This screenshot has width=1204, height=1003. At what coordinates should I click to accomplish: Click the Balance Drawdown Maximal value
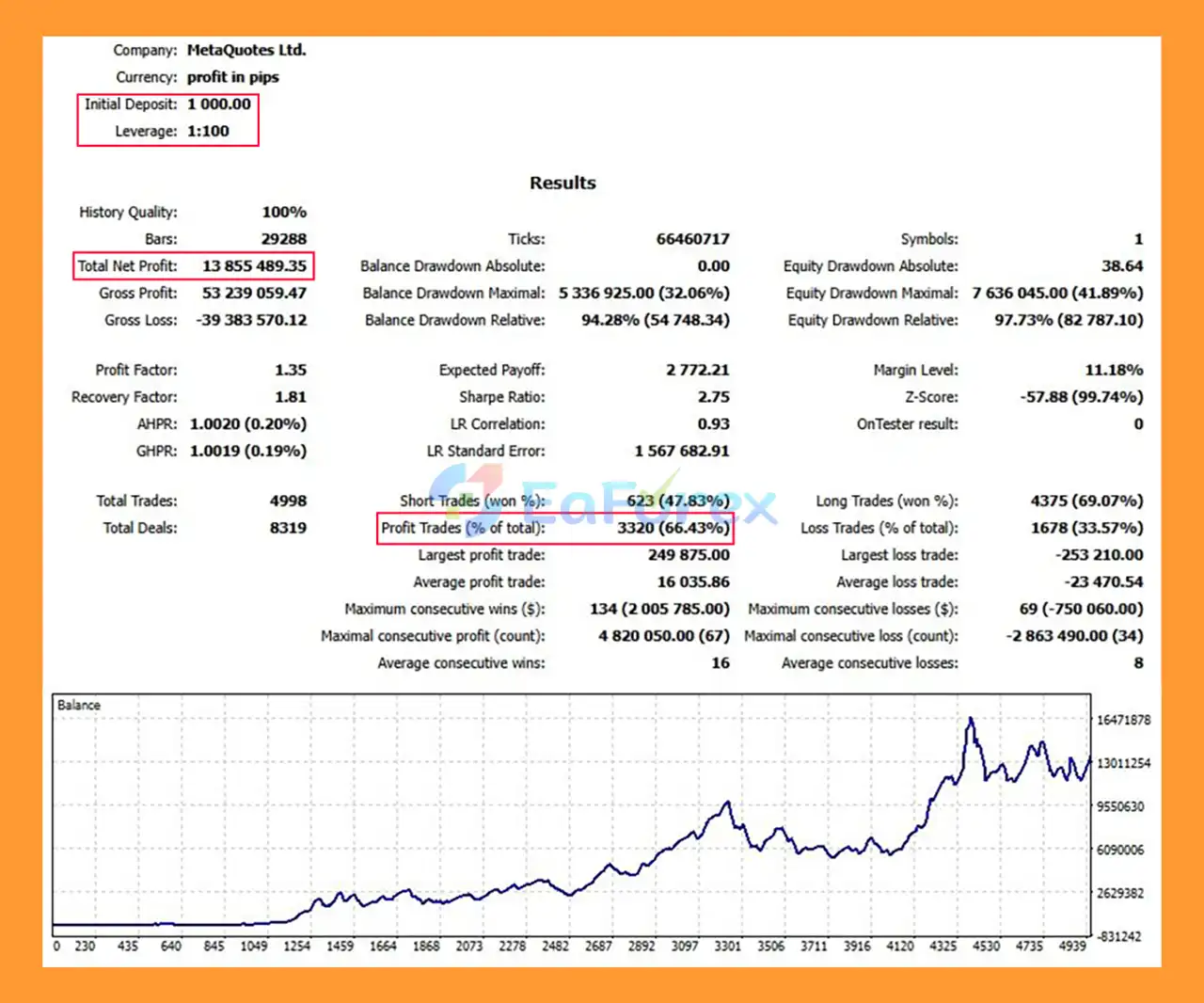click(643, 293)
